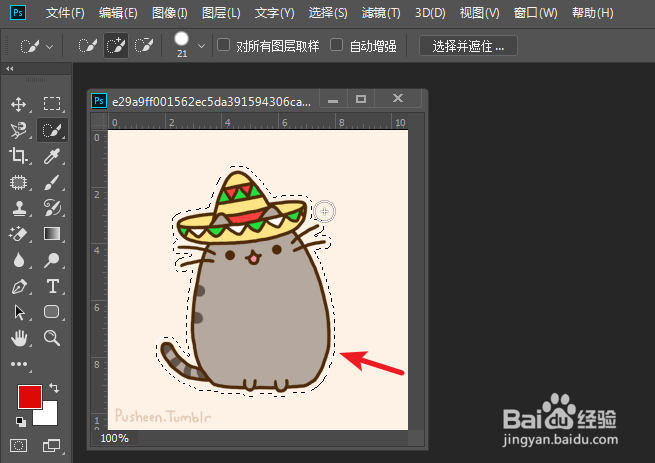Viewport: 655px width, 463px height.
Task: Open the 视图(V) menu
Action: point(480,13)
